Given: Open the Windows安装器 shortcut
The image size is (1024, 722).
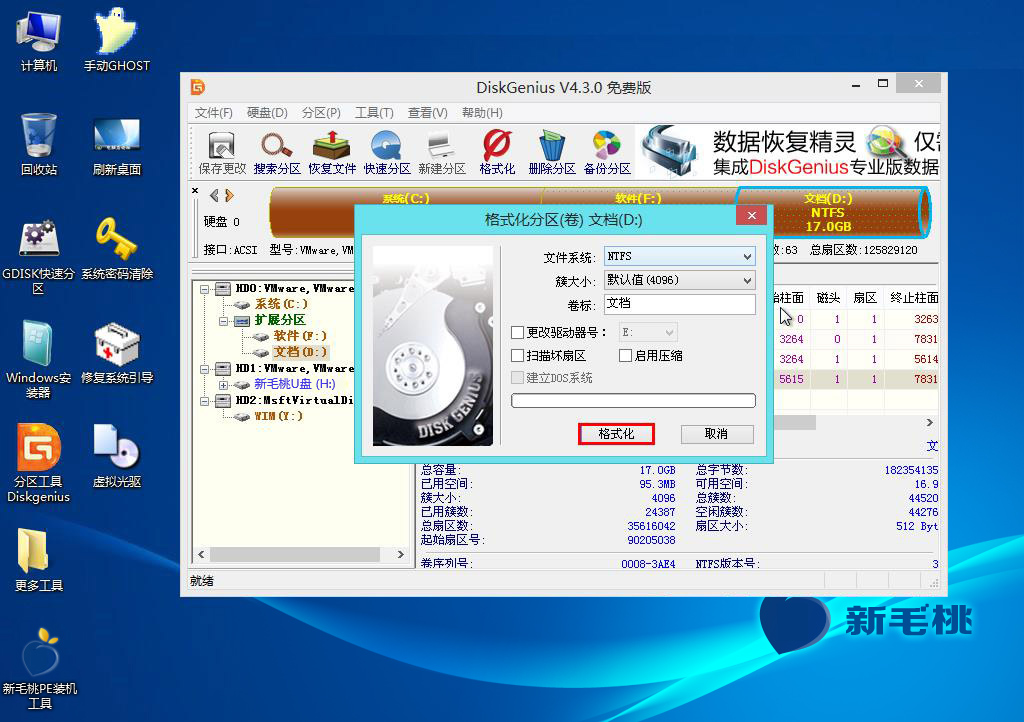Looking at the screenshot, I should click(x=39, y=360).
